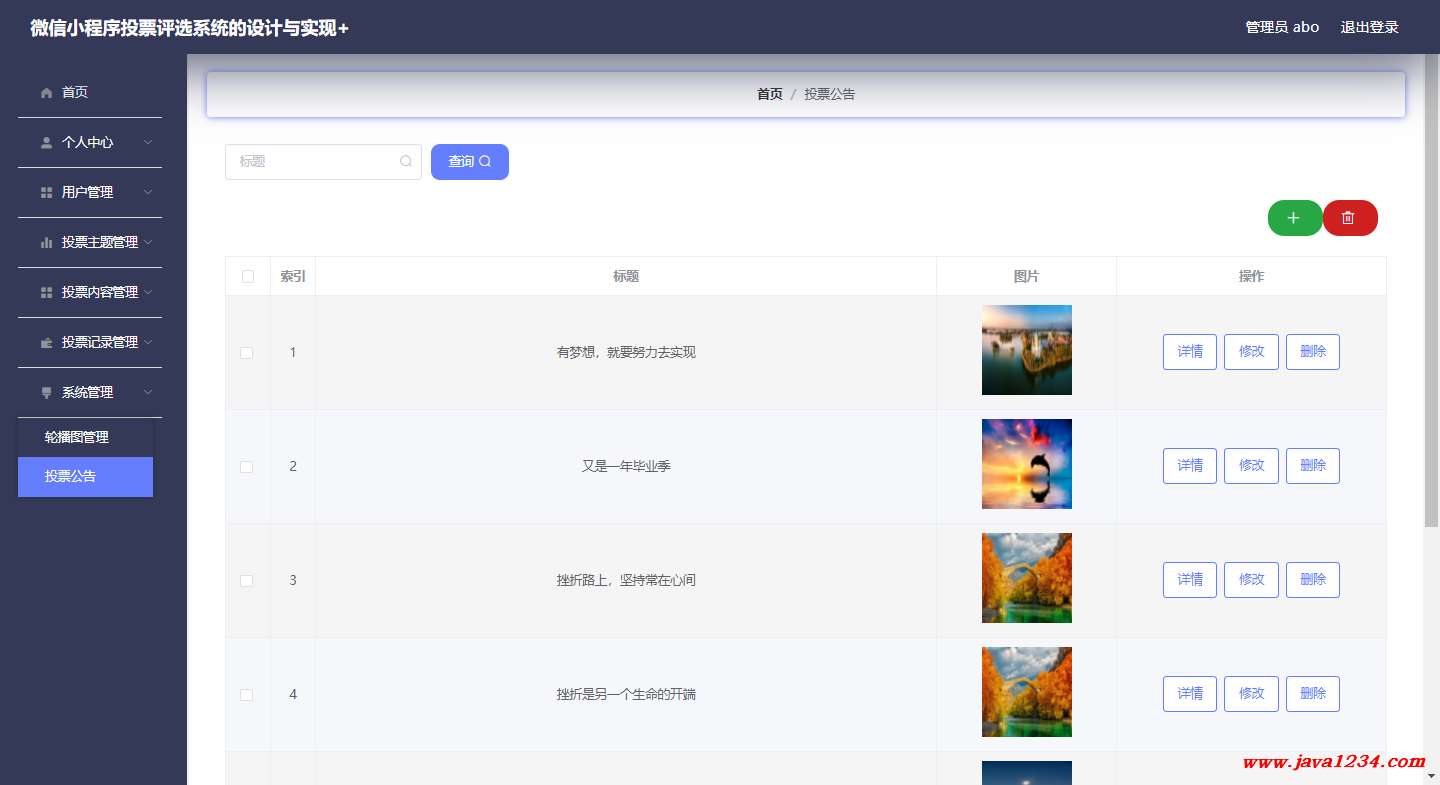Screen dimensions: 1440x785
Task: Click 删除 for 又是一年毕业季
Action: click(x=1313, y=466)
